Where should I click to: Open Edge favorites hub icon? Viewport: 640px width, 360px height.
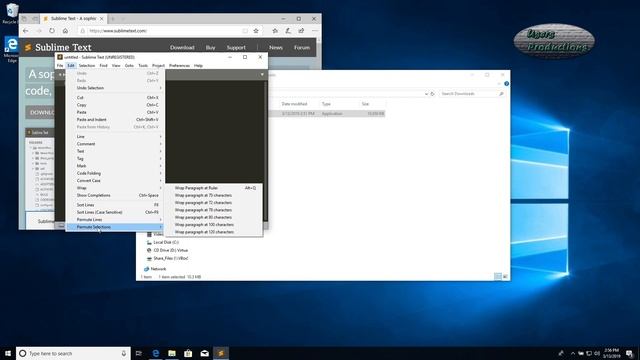[275, 31]
